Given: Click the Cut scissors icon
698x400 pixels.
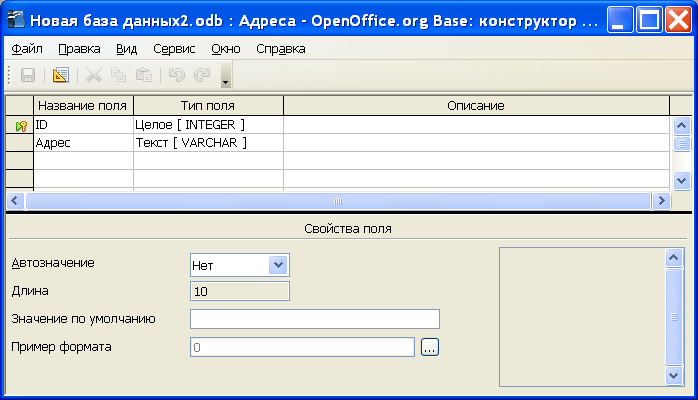Looking at the screenshot, I should [94, 75].
